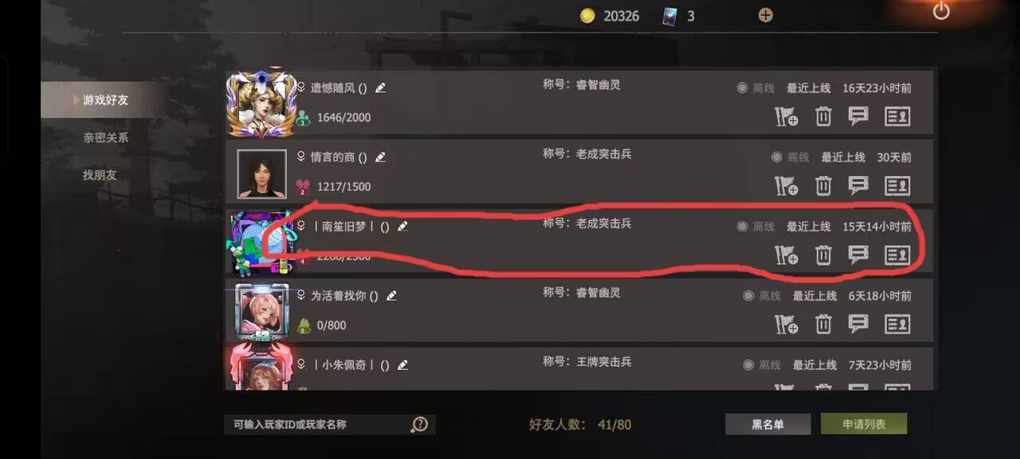This screenshot has width=1020, height=459.
Task: Open the 黑名单 blacklist button
Action: 768,425
